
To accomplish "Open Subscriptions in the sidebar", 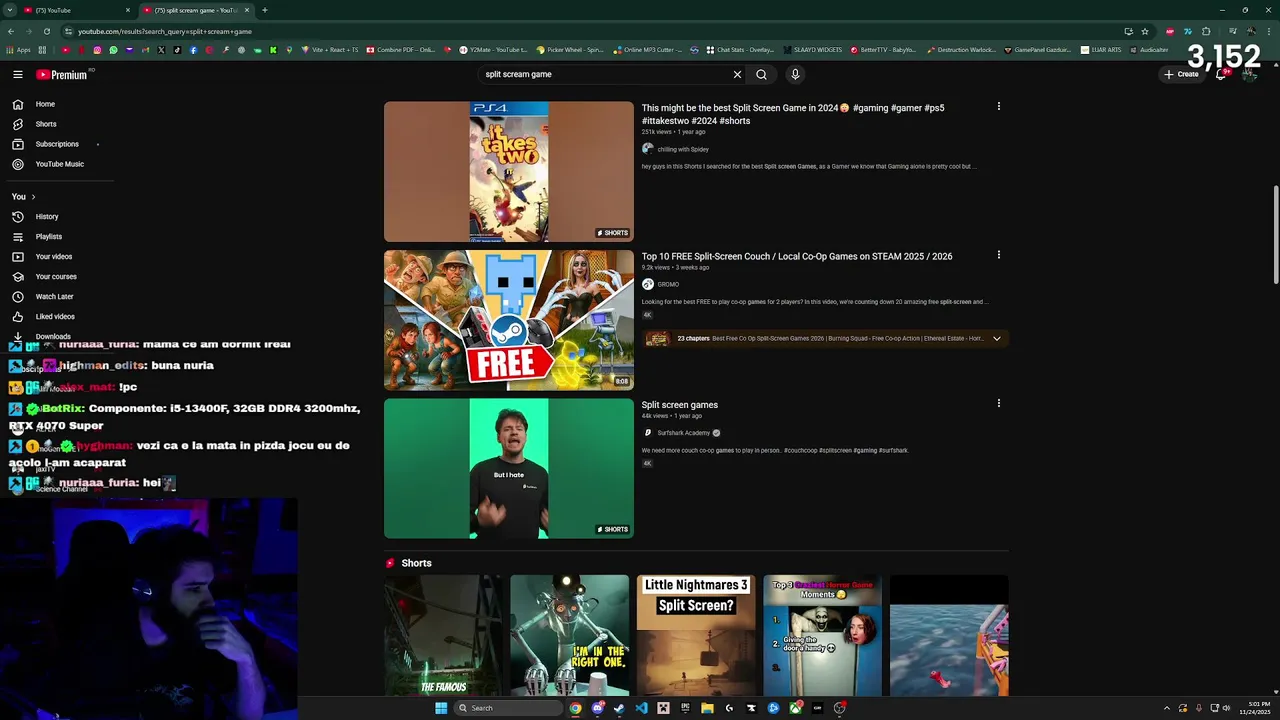I will 56,144.
